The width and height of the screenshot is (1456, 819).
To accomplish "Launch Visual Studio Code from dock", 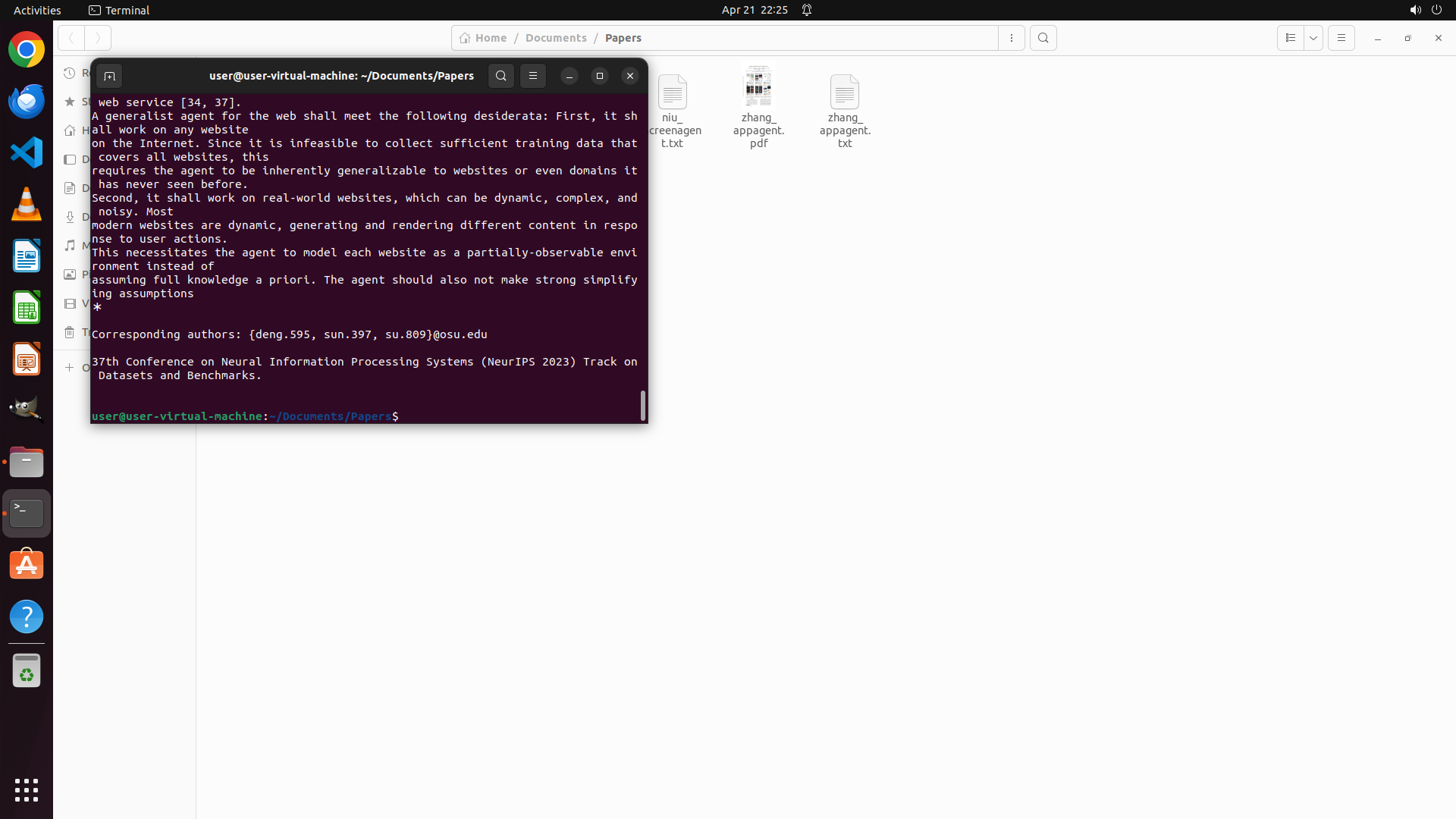I will coord(27,153).
